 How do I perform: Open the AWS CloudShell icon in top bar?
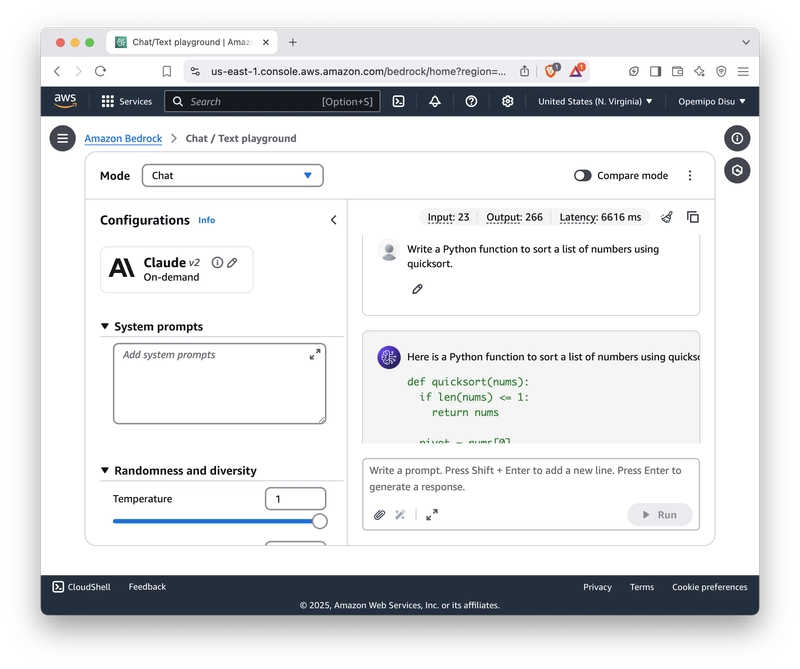(x=398, y=101)
